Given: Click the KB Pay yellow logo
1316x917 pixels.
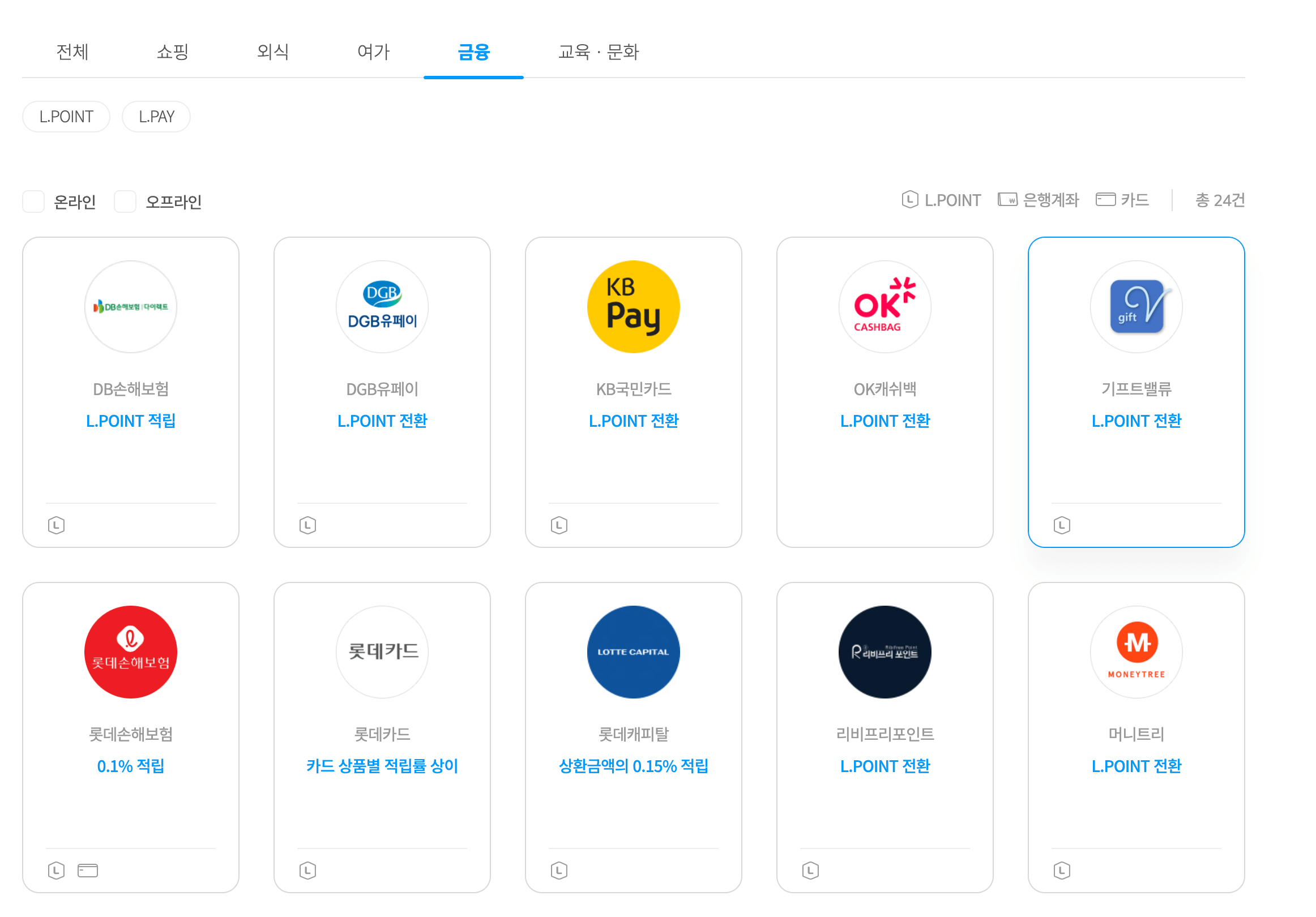Looking at the screenshot, I should point(633,307).
